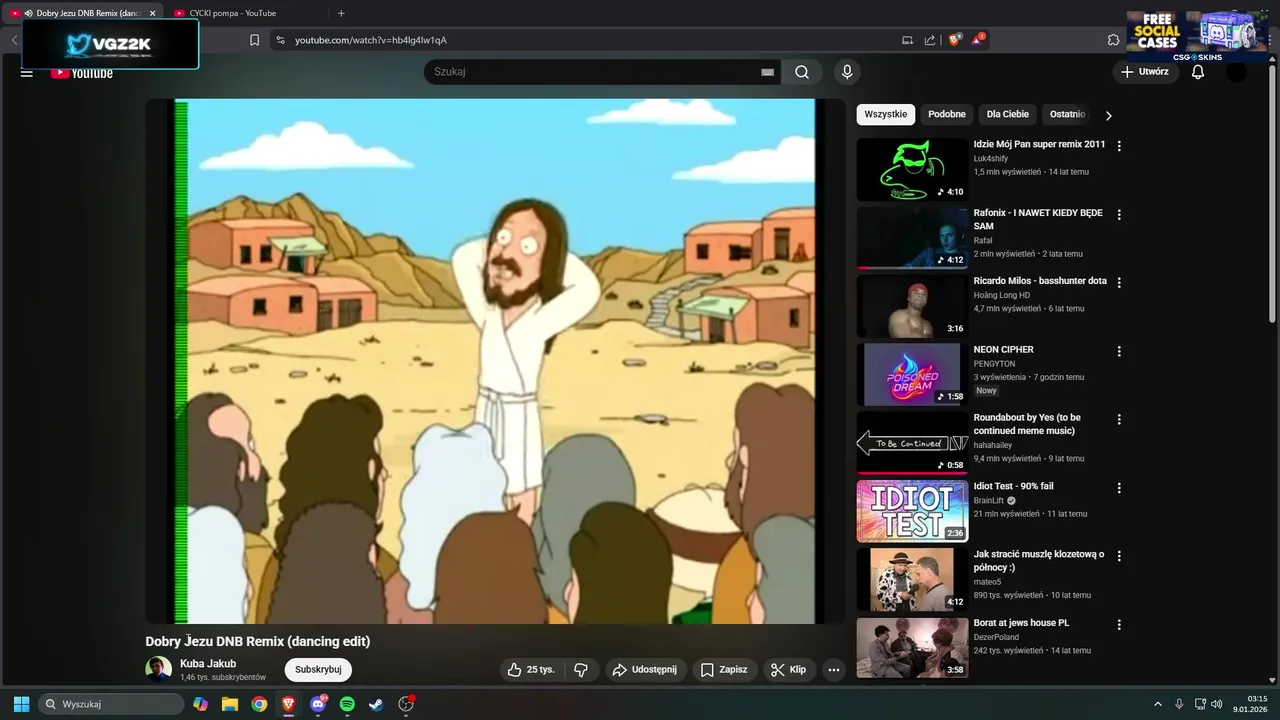Open the volume speaker tray icon
1280x720 pixels.
[x=1217, y=704]
